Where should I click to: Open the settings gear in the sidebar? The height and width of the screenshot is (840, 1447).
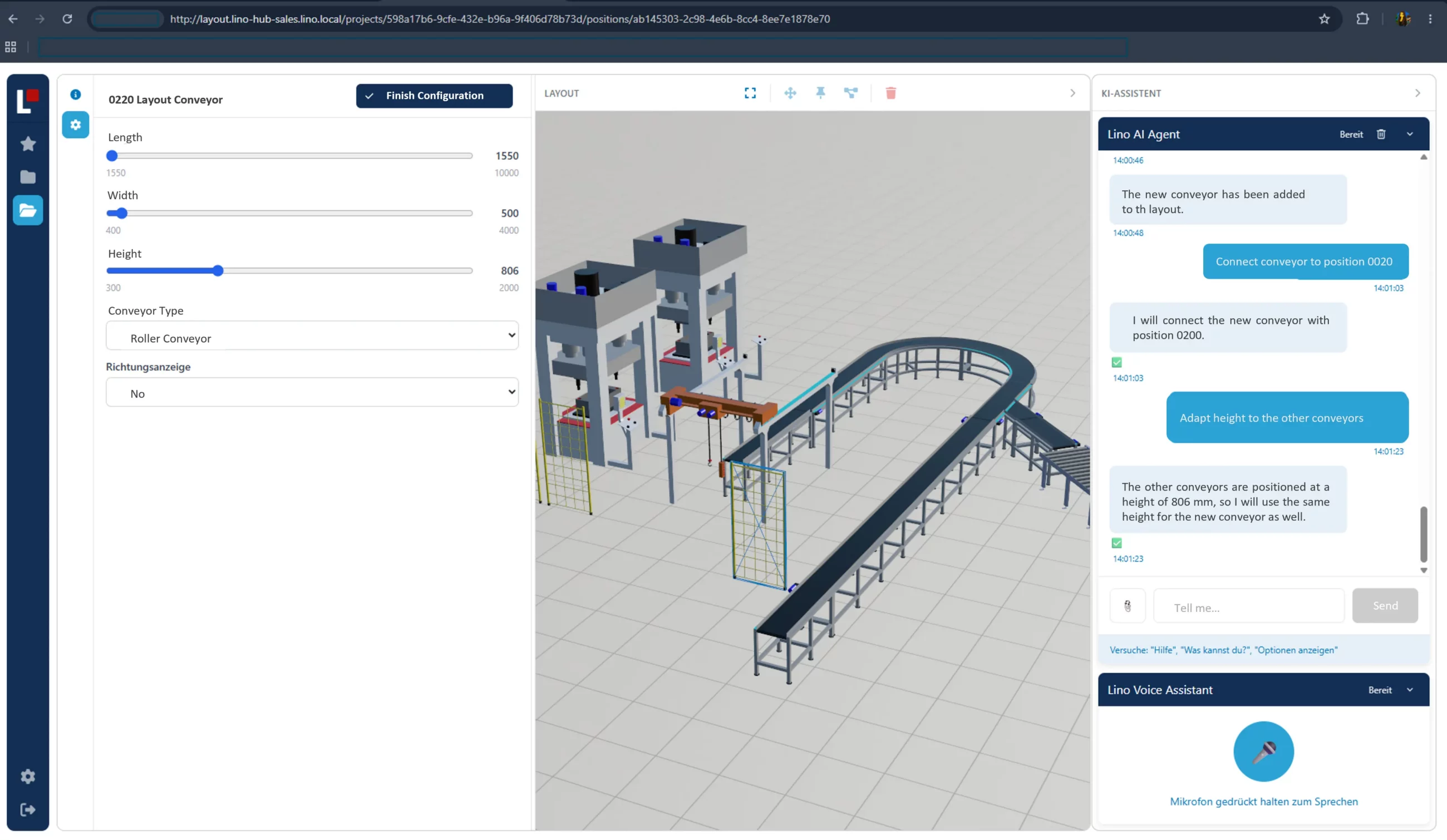(x=28, y=777)
